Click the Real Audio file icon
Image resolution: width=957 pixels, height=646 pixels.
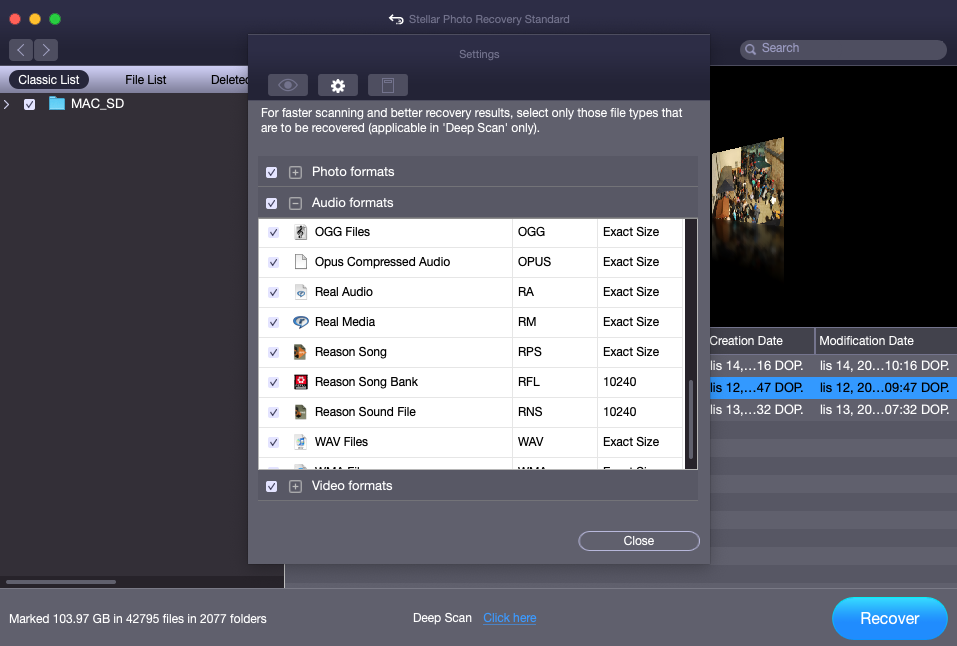pyautogui.click(x=300, y=292)
